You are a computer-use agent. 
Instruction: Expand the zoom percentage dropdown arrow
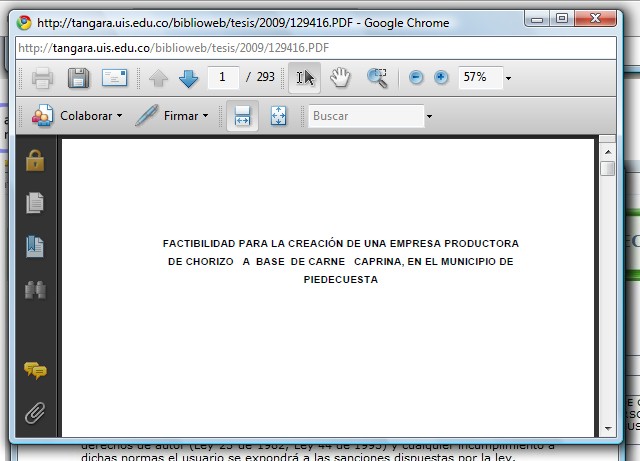point(508,78)
